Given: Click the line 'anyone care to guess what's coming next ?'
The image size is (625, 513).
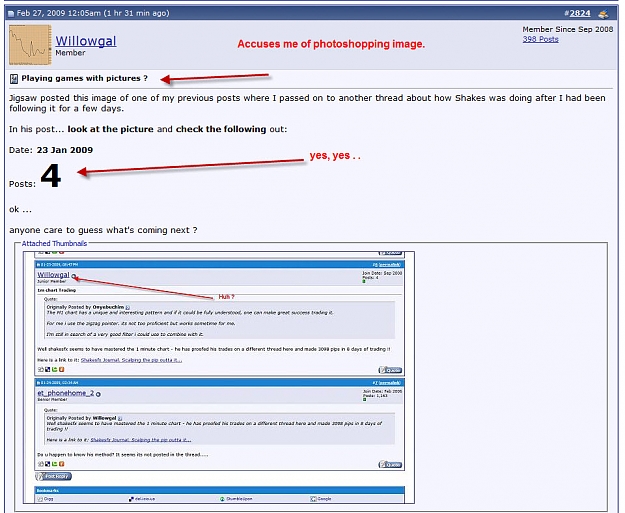Looking at the screenshot, I should pyautogui.click(x=103, y=230).
